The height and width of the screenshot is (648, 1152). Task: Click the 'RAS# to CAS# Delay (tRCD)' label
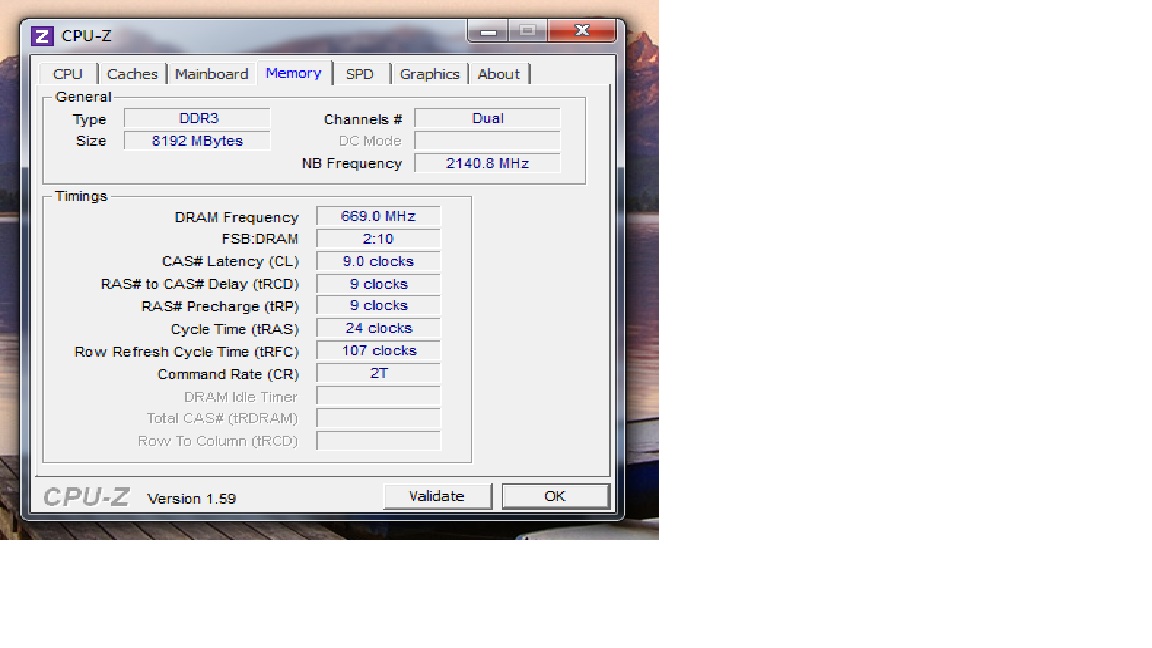[x=200, y=284]
